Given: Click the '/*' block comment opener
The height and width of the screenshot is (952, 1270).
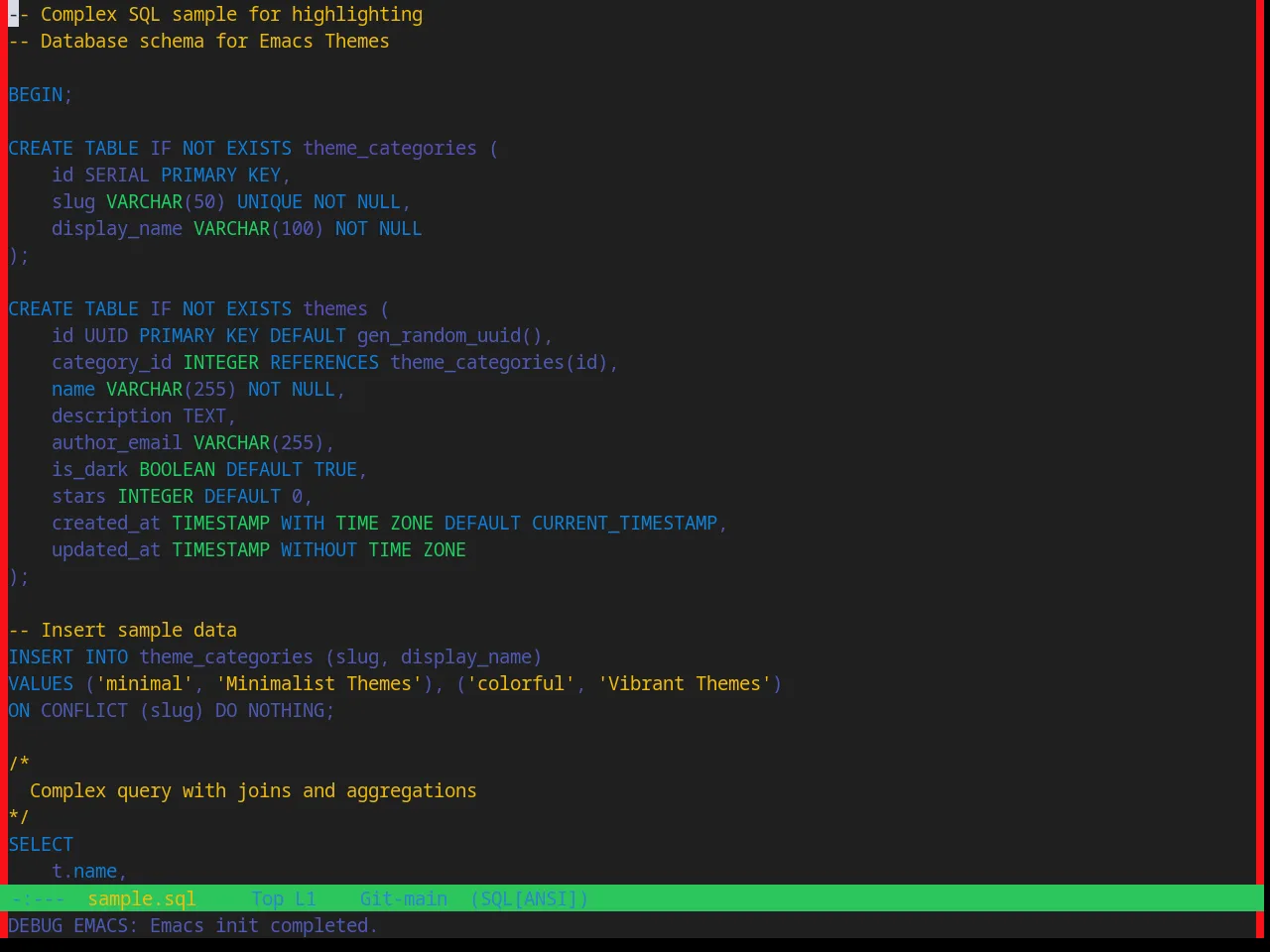Looking at the screenshot, I should (19, 765).
